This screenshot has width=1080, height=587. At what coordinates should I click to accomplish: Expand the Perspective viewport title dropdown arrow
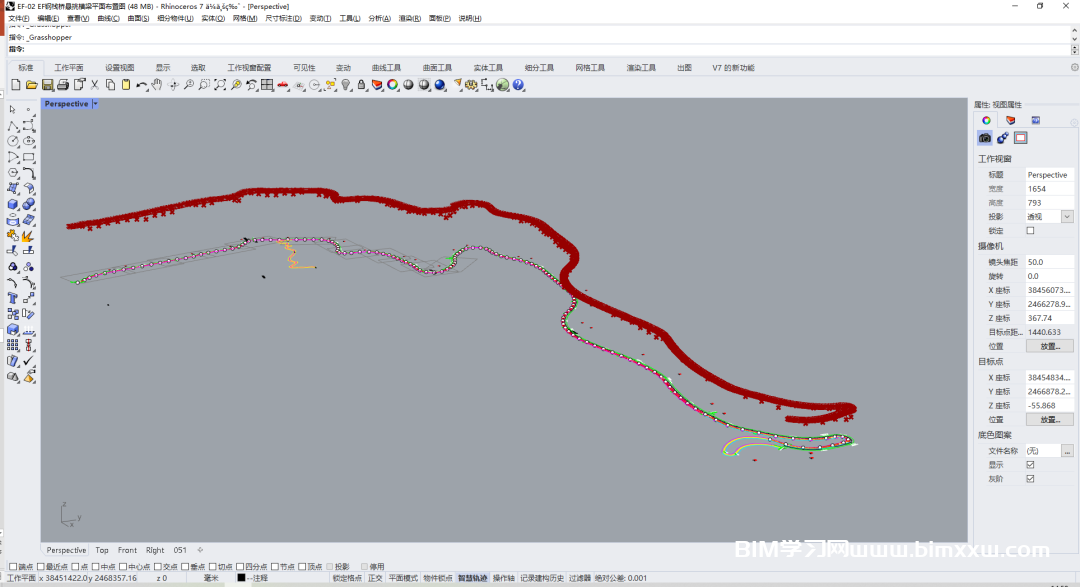click(x=95, y=104)
